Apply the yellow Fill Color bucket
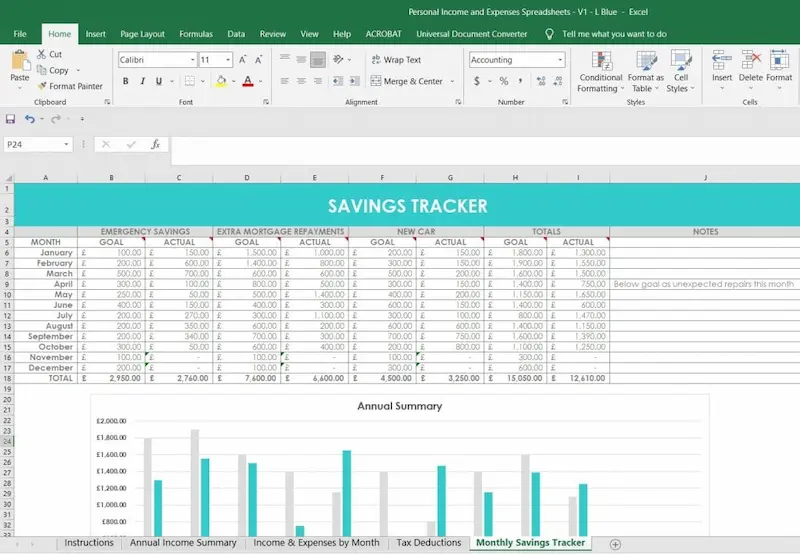800x554 pixels. (x=221, y=81)
